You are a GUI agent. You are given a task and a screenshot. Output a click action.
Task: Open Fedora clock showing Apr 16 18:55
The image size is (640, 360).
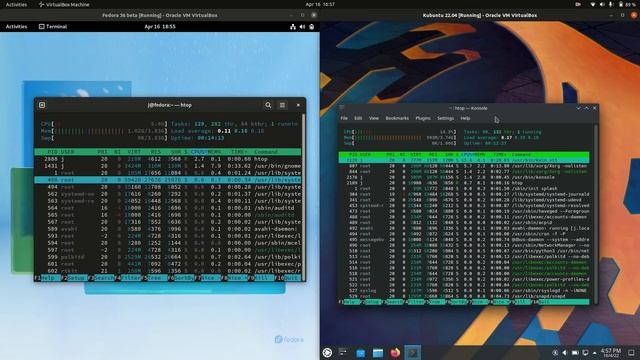tap(160, 27)
